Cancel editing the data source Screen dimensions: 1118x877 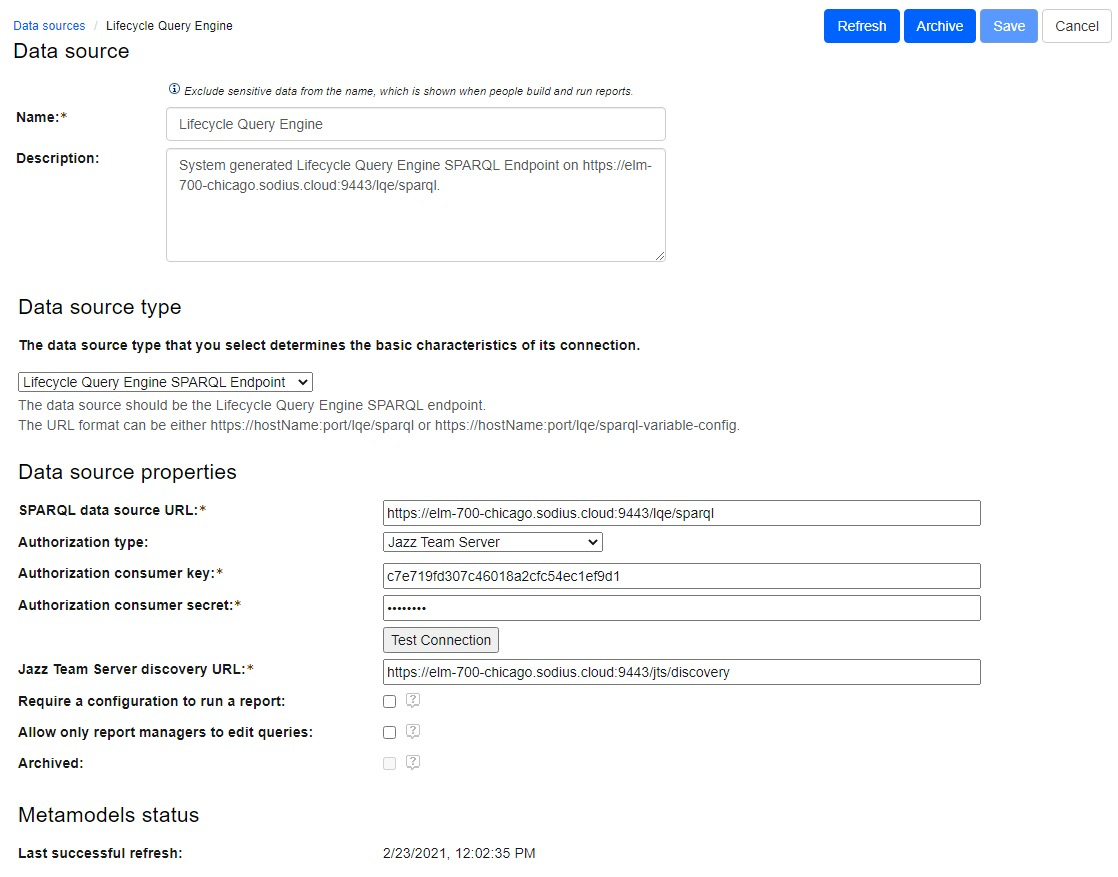click(x=1076, y=26)
